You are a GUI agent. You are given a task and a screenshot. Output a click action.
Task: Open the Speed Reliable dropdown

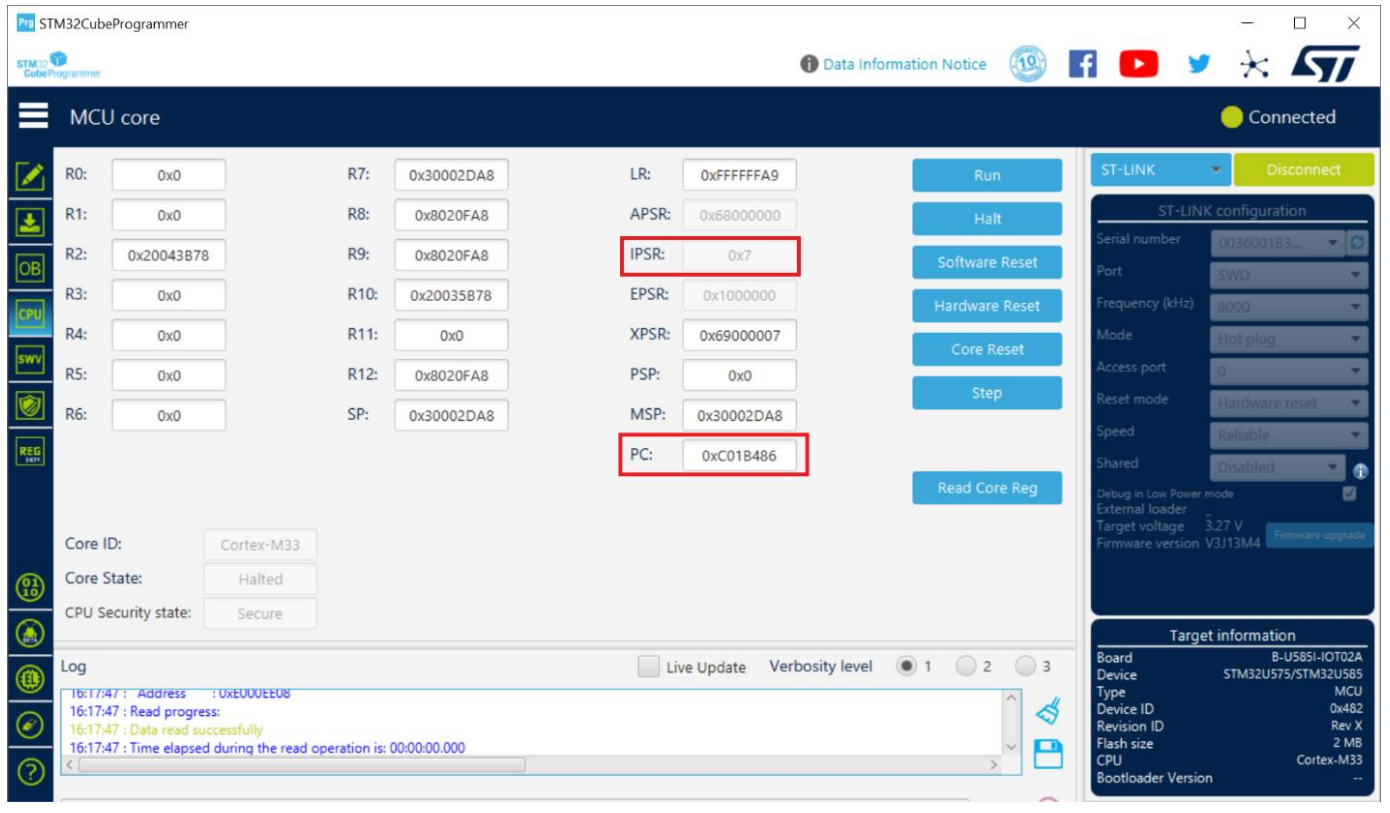point(1289,435)
